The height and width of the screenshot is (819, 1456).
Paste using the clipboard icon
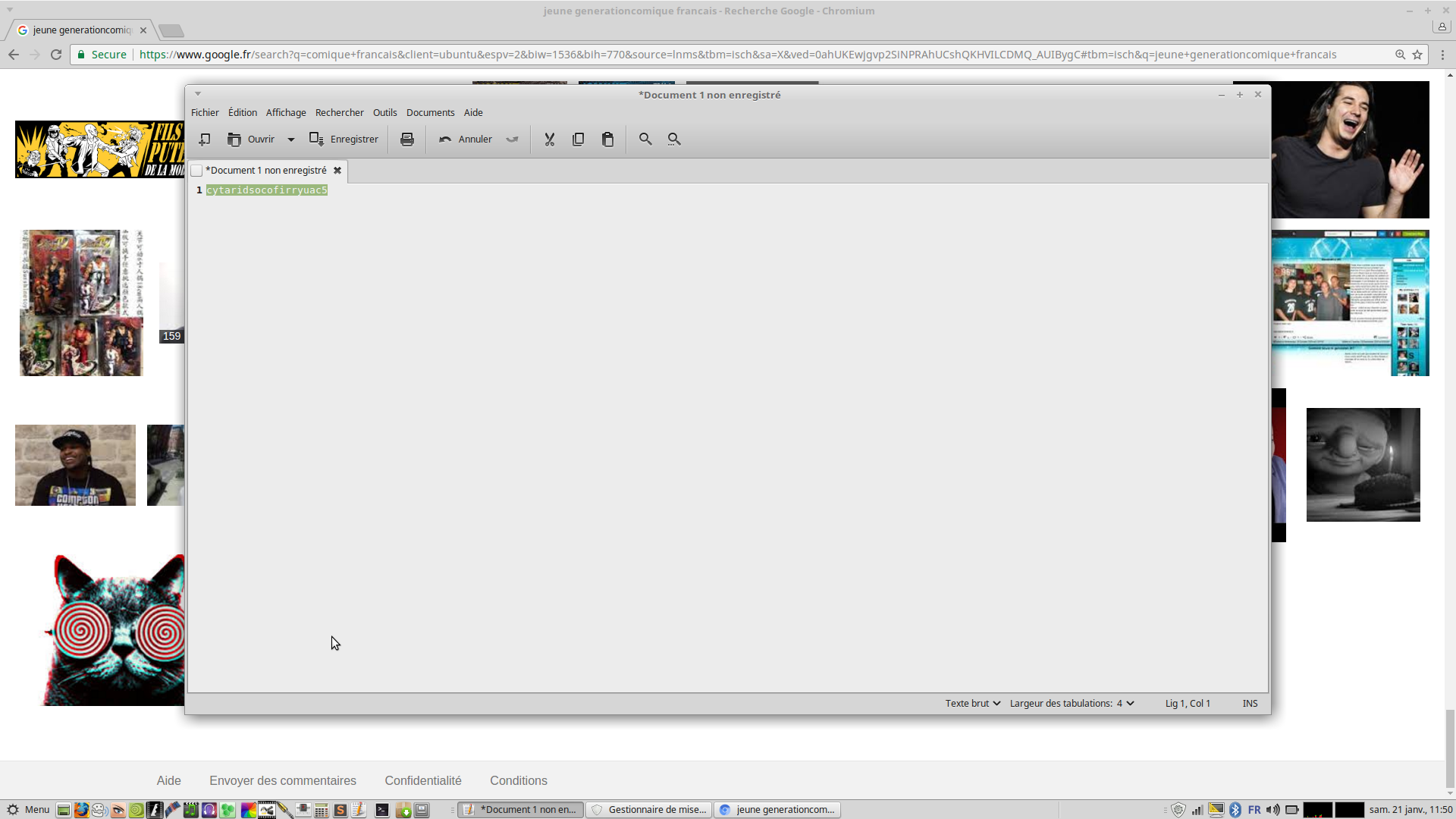click(x=607, y=140)
